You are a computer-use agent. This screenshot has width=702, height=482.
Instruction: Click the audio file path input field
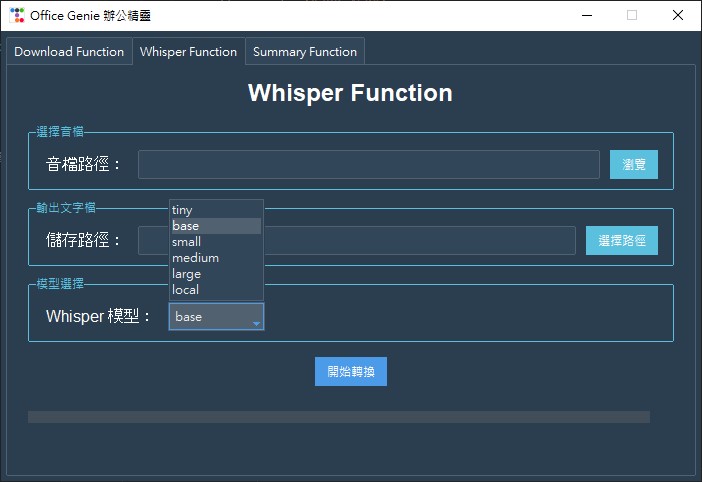pos(368,164)
